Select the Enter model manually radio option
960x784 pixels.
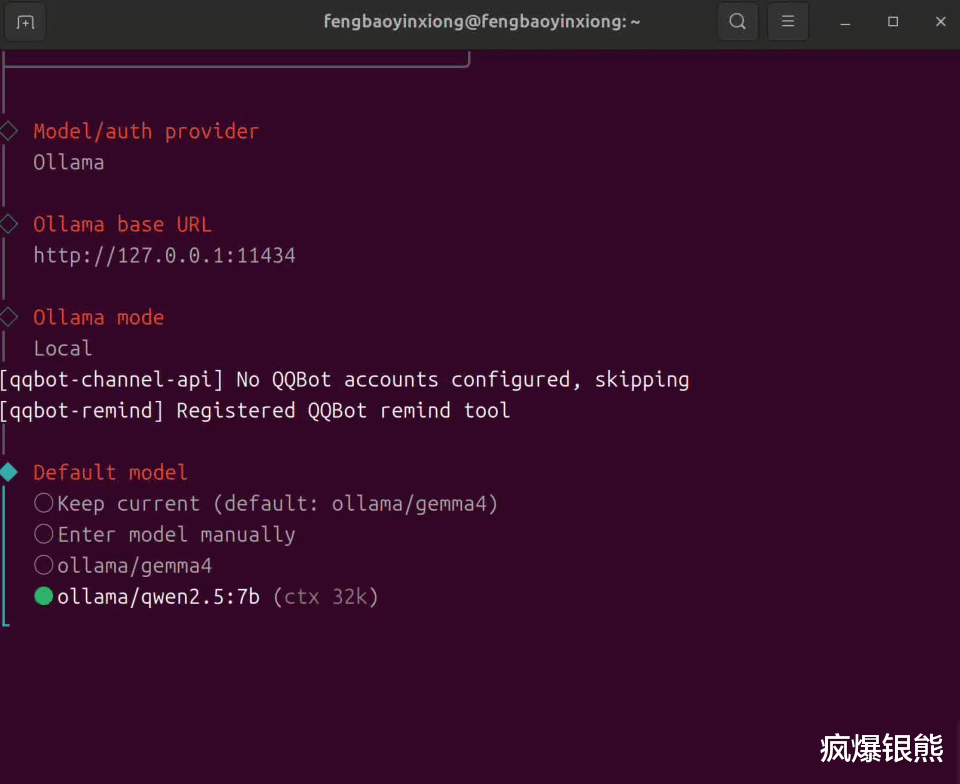[44, 534]
